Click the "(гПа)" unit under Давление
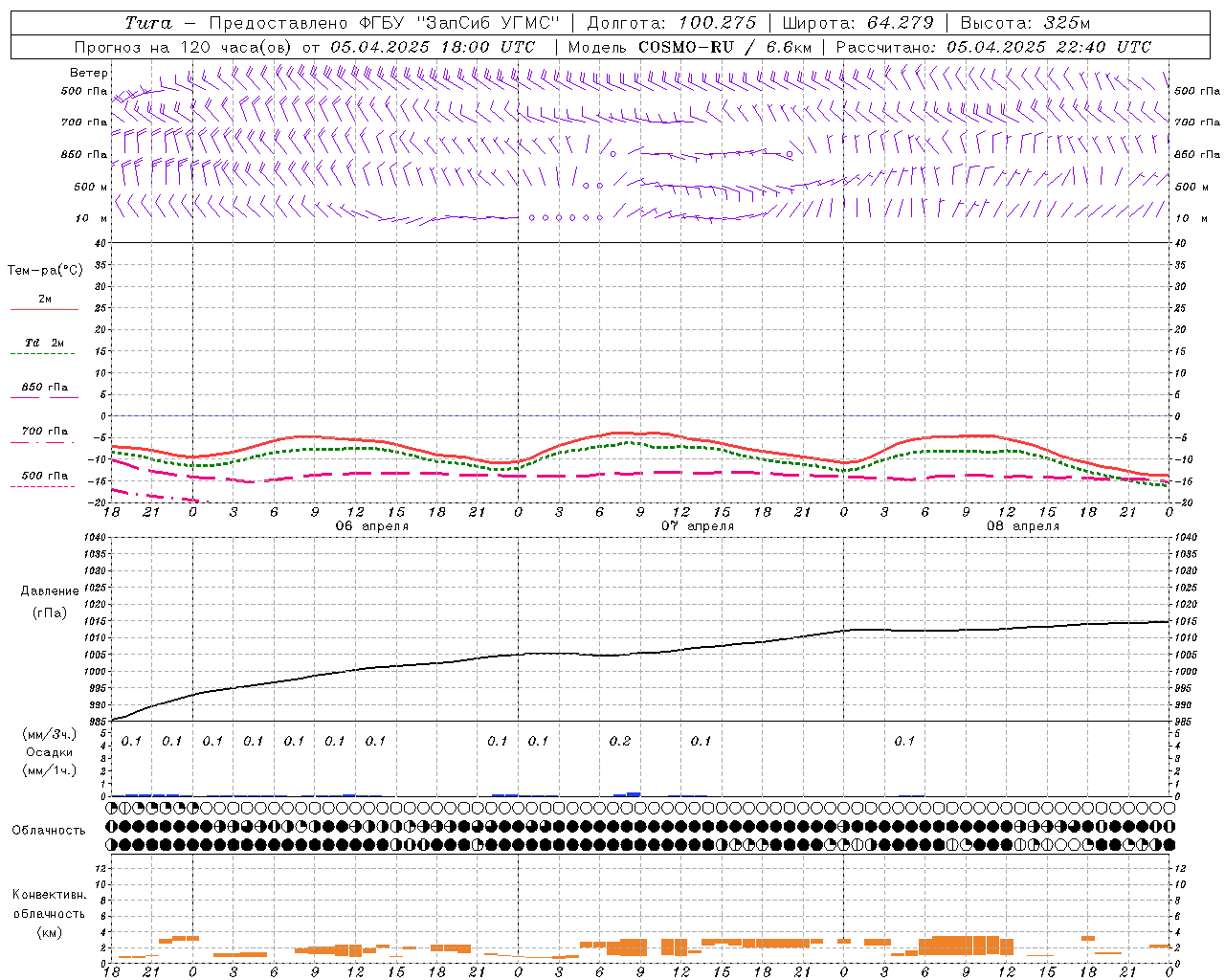The image size is (1225, 980). pos(50,613)
